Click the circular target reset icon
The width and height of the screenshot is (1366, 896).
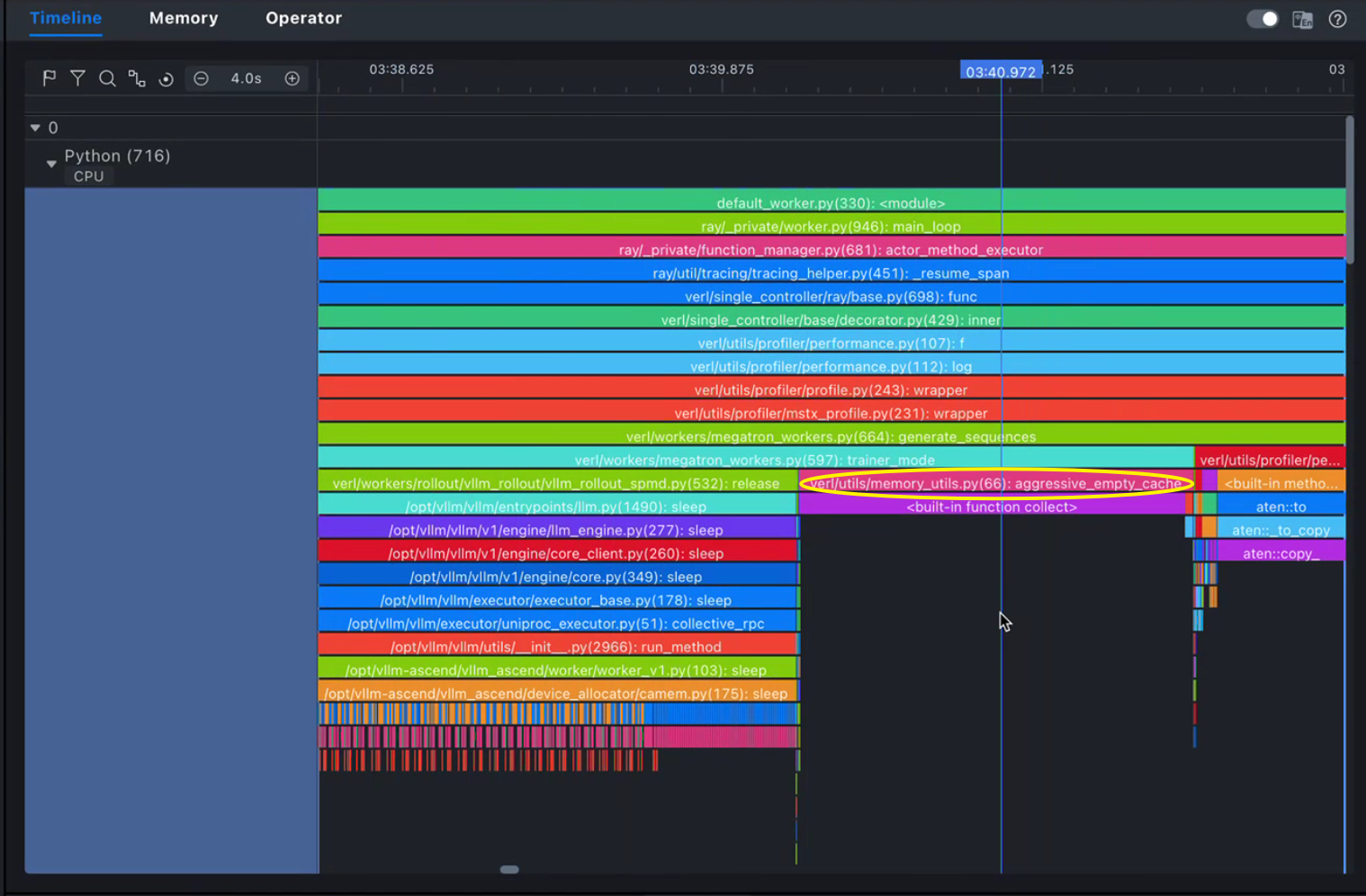[166, 79]
